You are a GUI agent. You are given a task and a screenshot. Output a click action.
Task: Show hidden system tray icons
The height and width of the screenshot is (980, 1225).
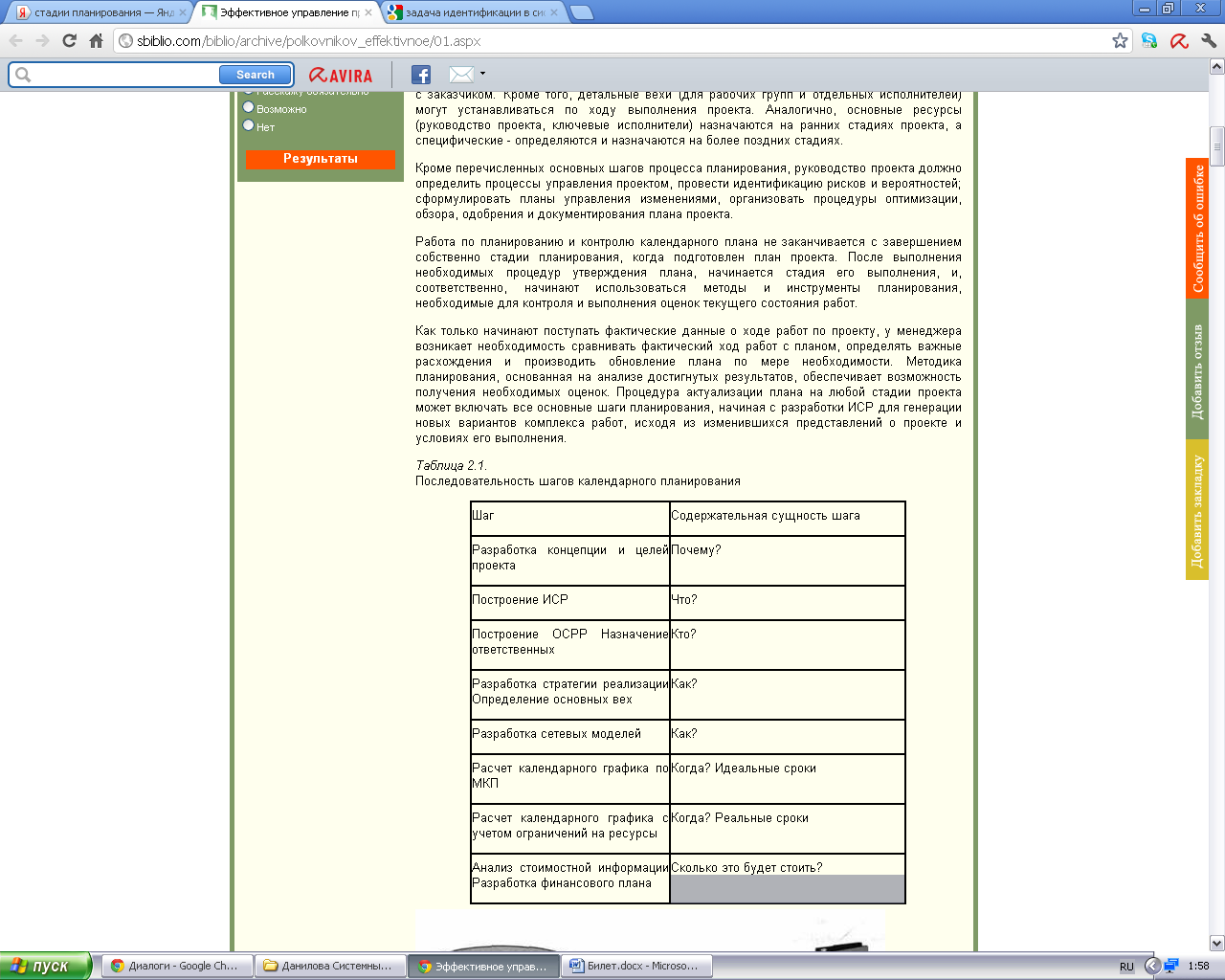[x=1152, y=966]
